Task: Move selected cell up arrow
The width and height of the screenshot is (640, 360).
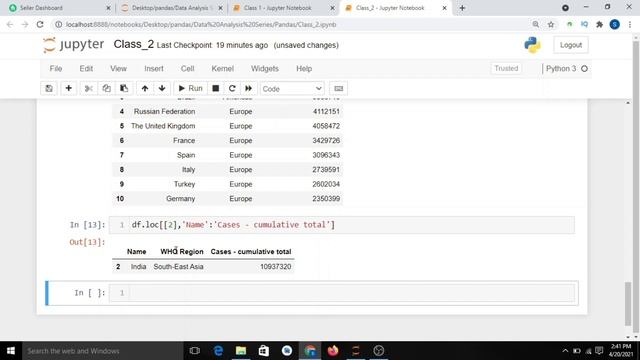Action: point(145,89)
